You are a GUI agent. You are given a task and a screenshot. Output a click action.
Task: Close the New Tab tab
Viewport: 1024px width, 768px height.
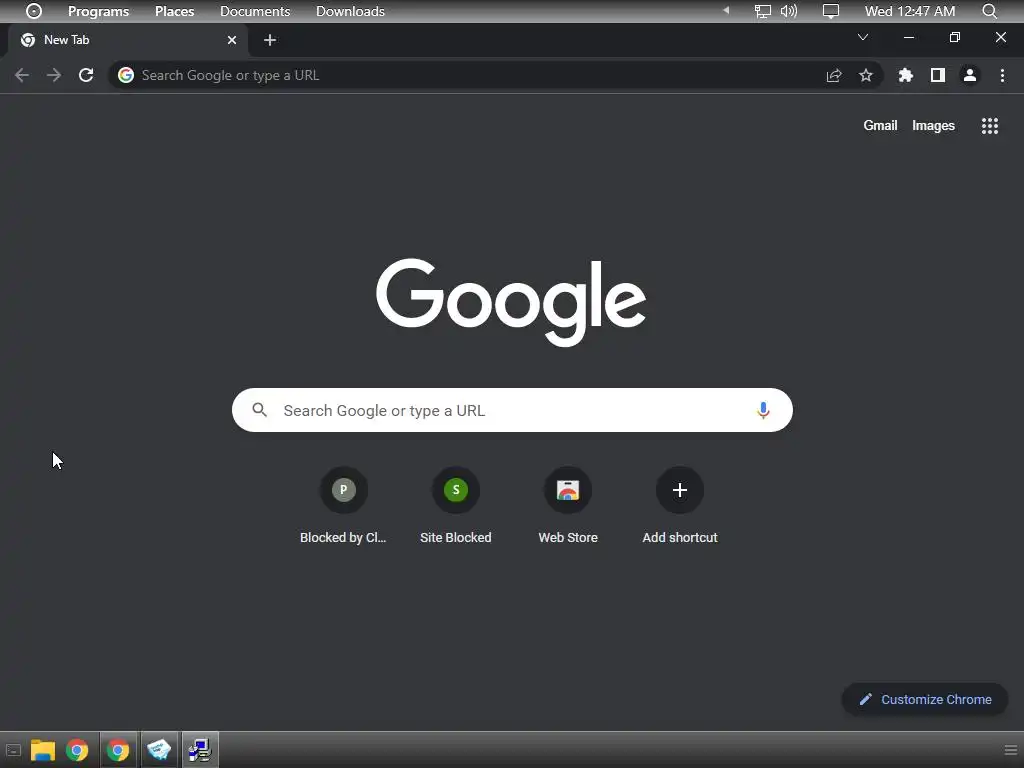(232, 40)
